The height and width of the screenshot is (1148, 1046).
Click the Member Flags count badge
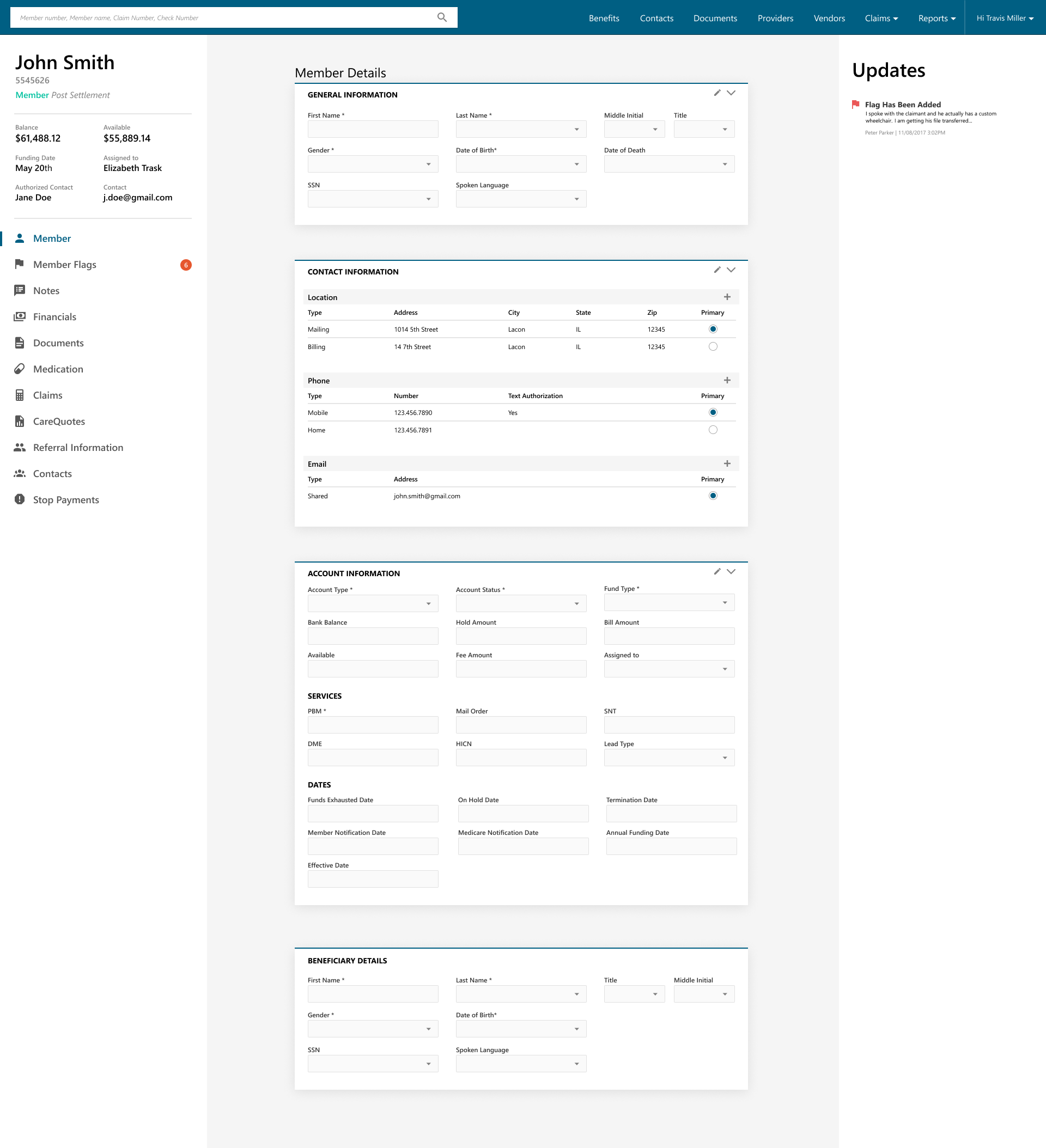click(x=186, y=264)
